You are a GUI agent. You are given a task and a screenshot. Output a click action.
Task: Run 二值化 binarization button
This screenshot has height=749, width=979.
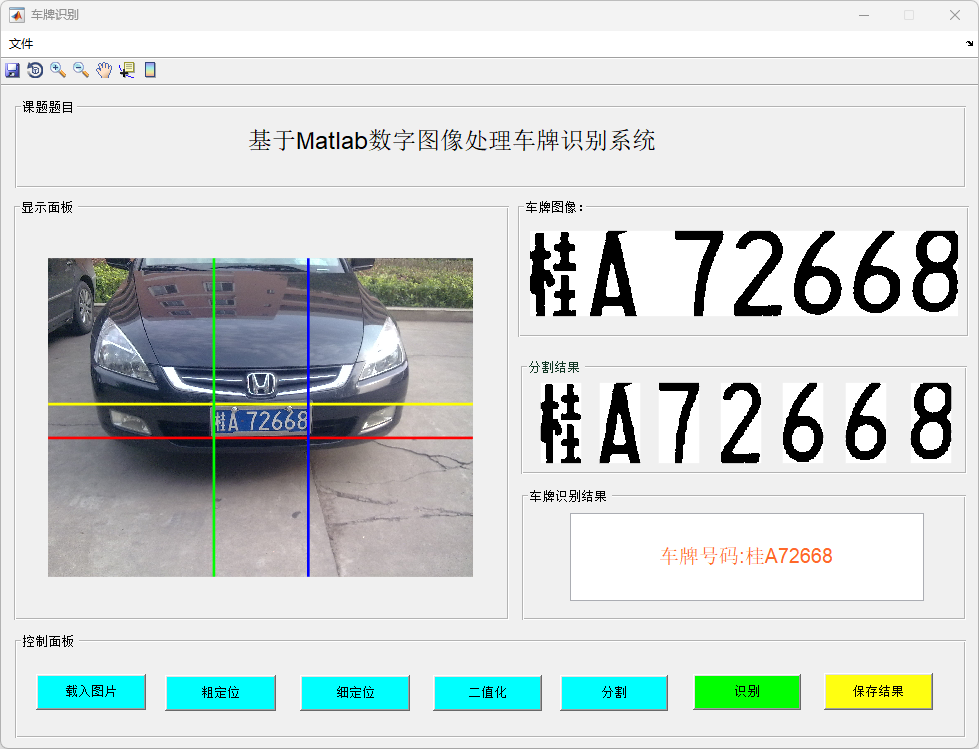[x=487, y=692]
